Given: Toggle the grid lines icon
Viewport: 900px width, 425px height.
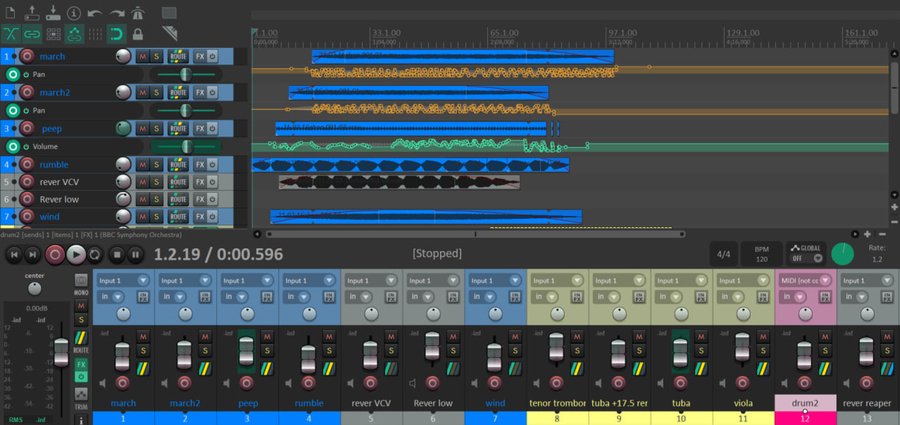Looking at the screenshot, I should pyautogui.click(x=95, y=34).
